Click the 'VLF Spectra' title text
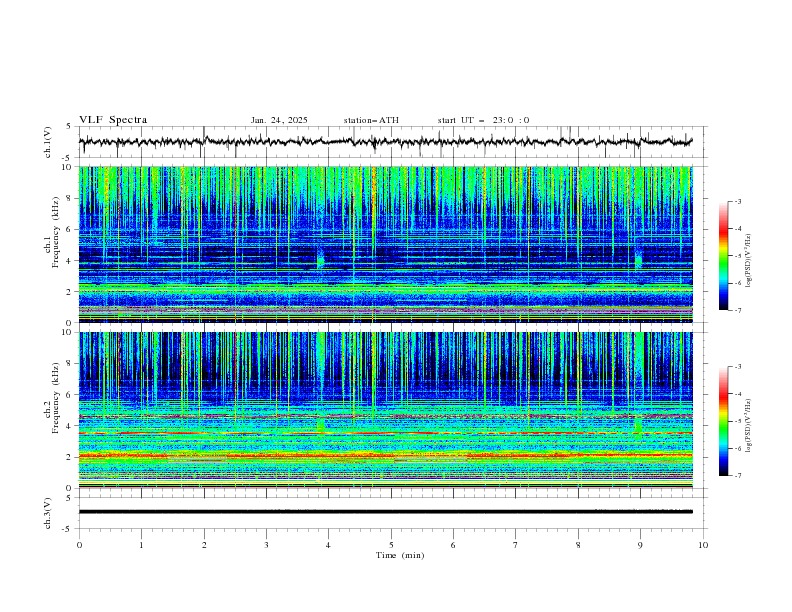This screenshot has height=612, width=792. (x=113, y=120)
